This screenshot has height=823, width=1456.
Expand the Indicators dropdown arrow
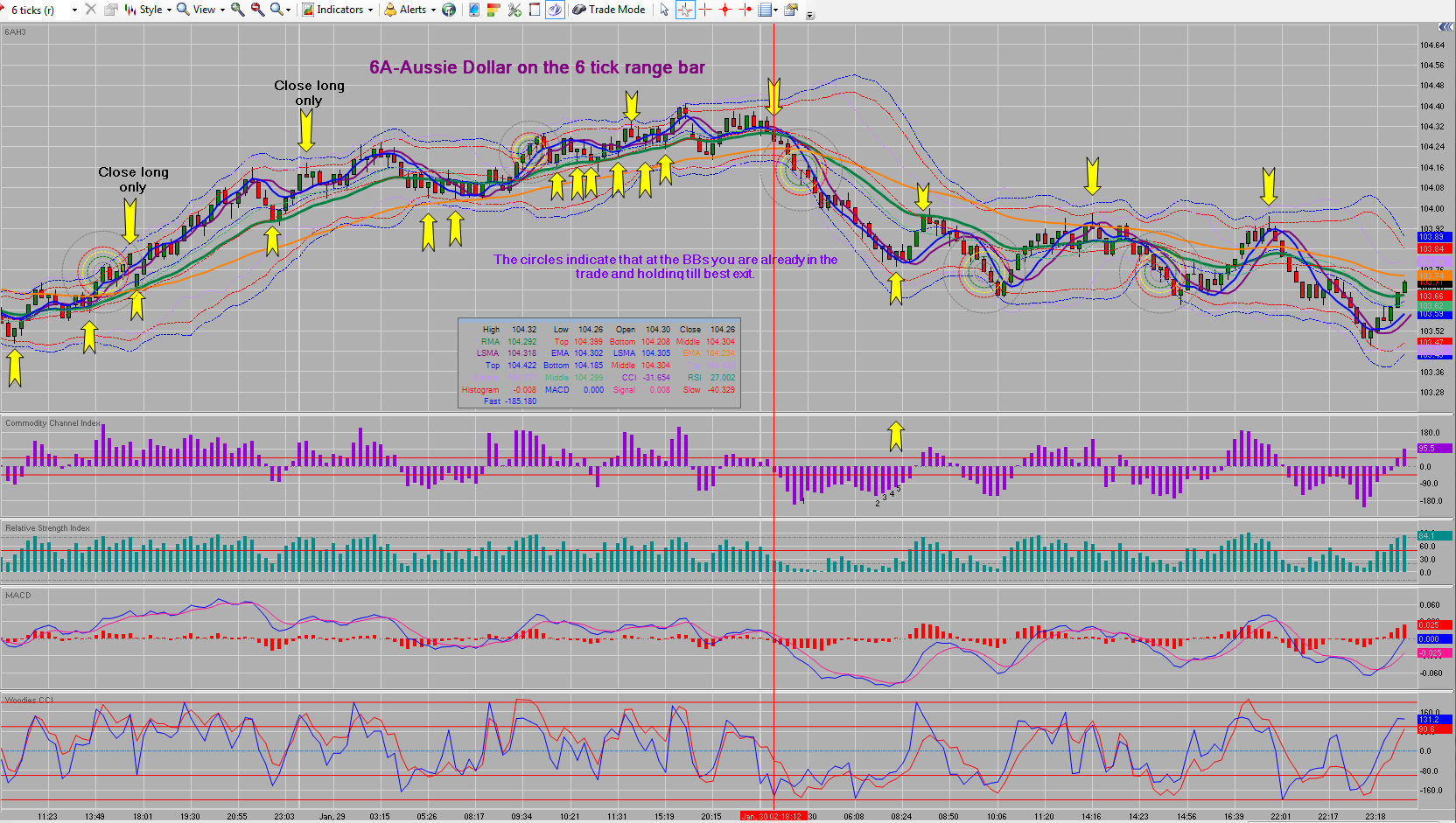(371, 10)
